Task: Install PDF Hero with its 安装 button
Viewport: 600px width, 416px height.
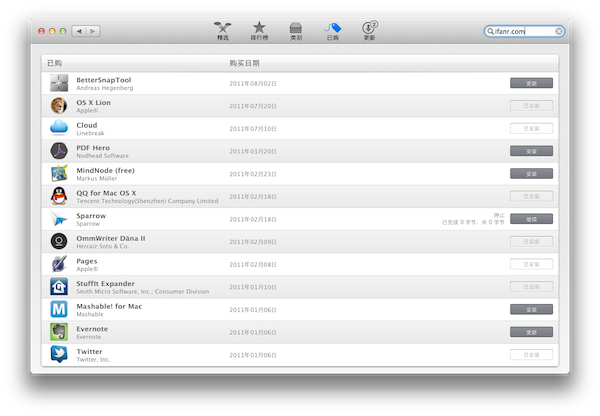Action: click(531, 151)
